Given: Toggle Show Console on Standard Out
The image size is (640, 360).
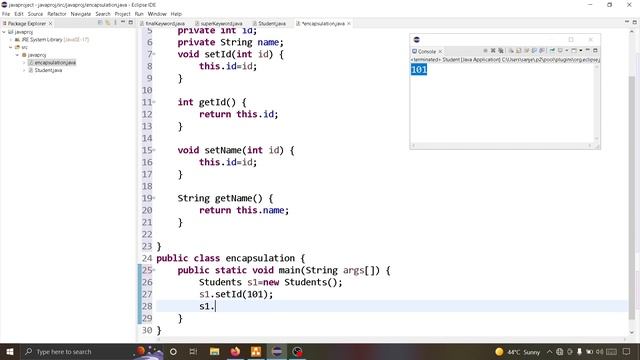Looking at the screenshot, I should tap(534, 51).
